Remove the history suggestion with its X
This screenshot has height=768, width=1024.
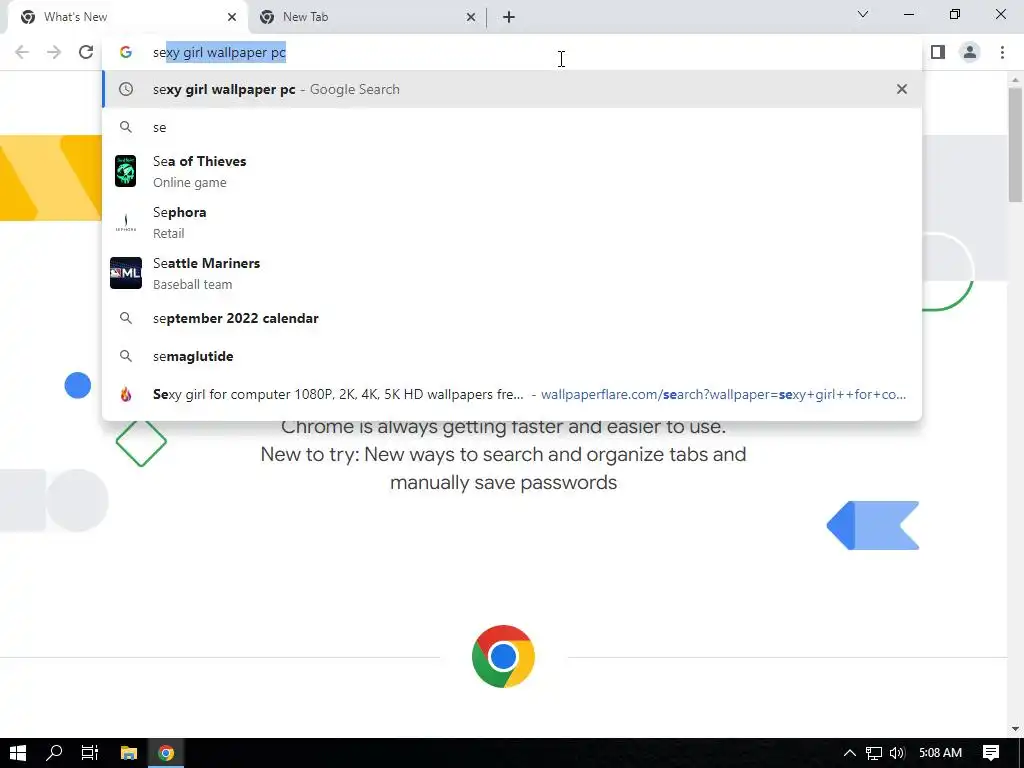902,89
